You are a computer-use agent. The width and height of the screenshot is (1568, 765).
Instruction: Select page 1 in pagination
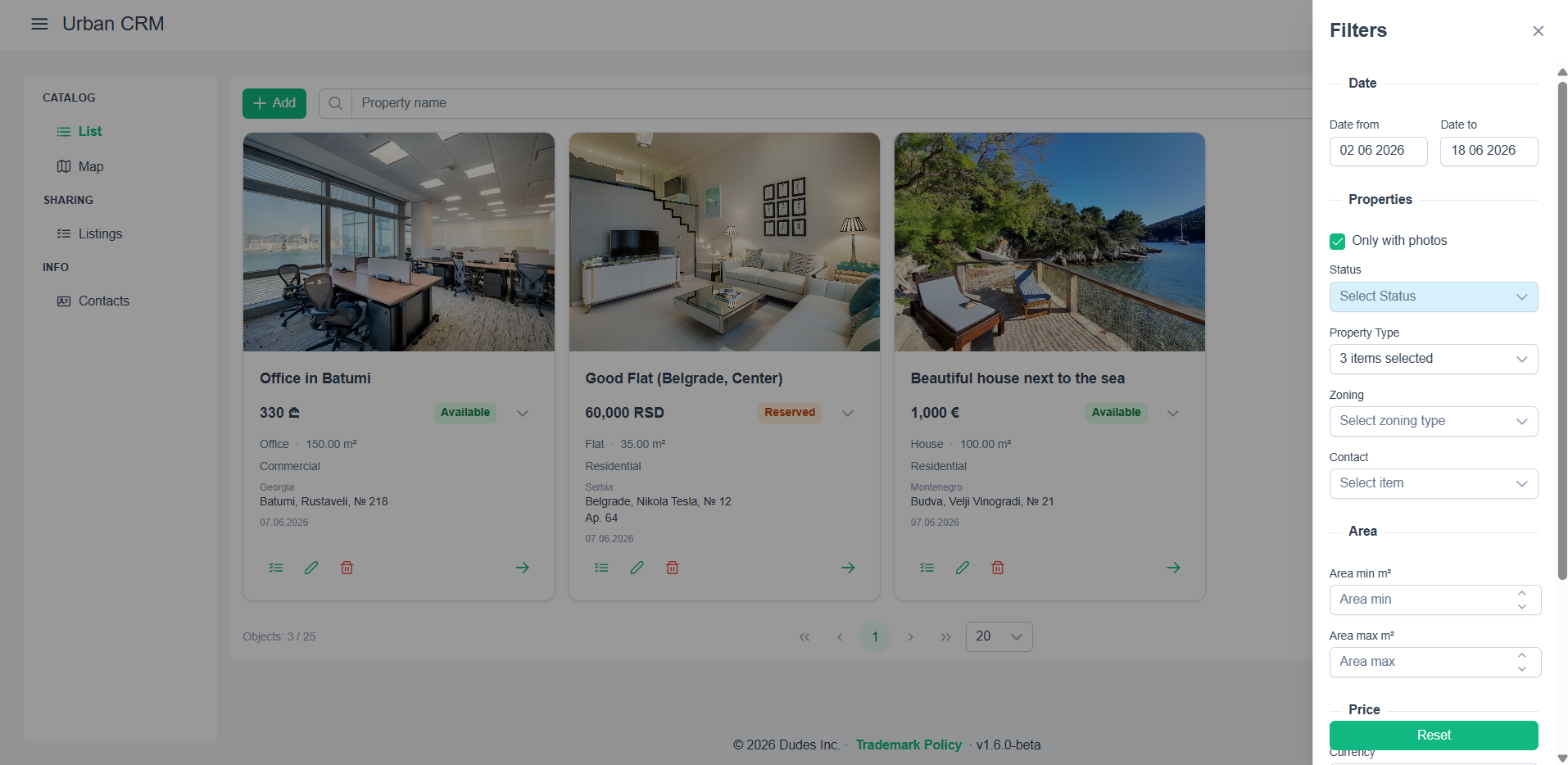[x=875, y=637]
